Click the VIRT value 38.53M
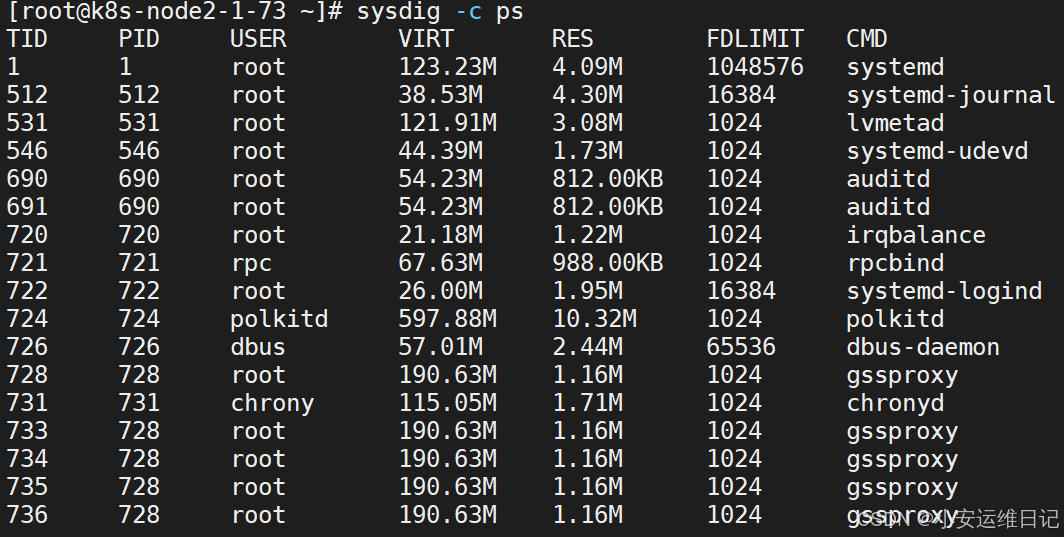The image size is (1064, 537). coord(440,95)
